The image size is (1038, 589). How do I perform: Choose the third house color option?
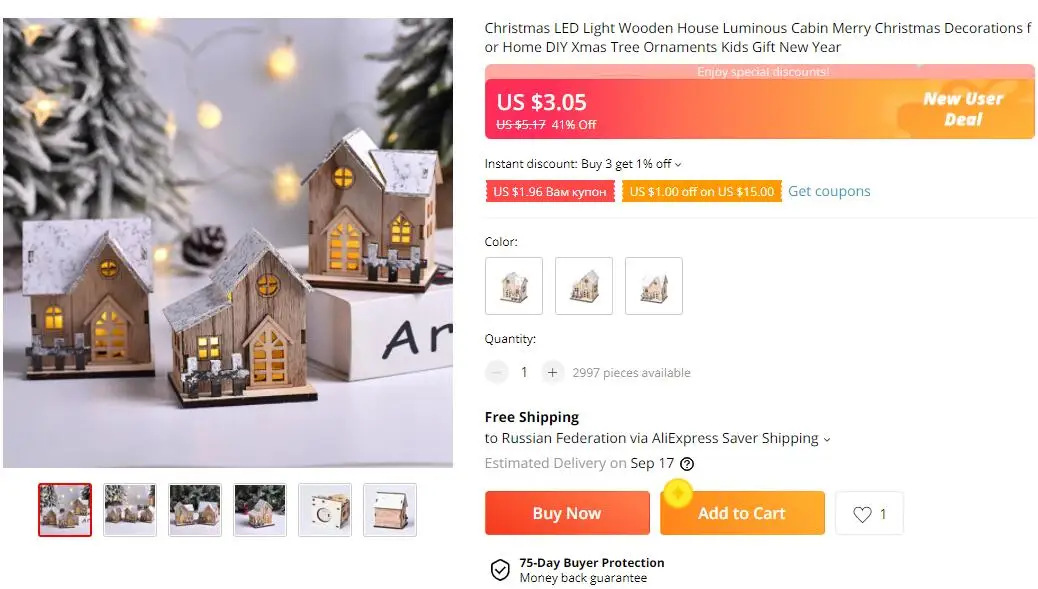pyautogui.click(x=653, y=286)
